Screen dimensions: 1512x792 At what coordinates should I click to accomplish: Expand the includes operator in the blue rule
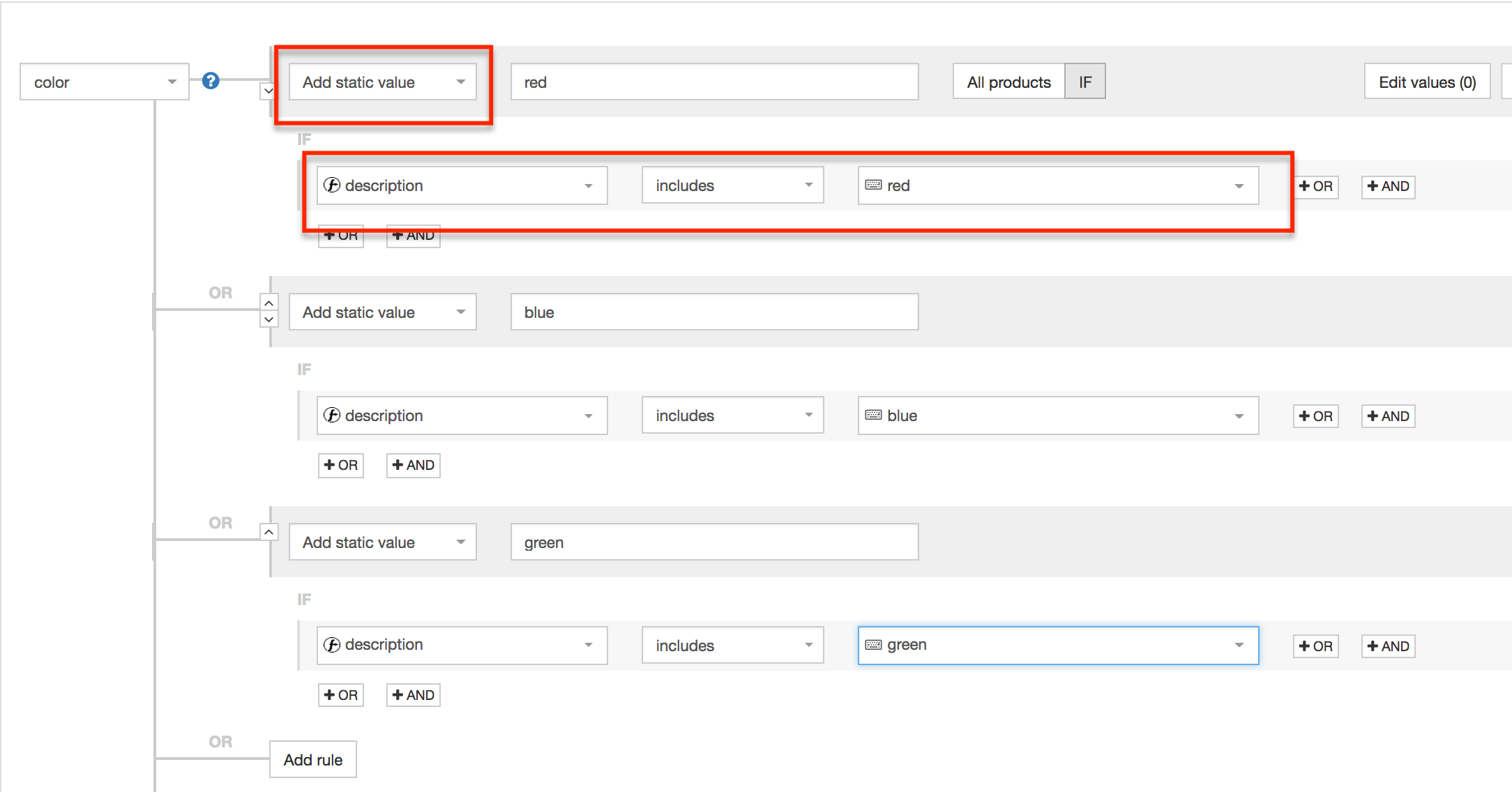tap(732, 416)
